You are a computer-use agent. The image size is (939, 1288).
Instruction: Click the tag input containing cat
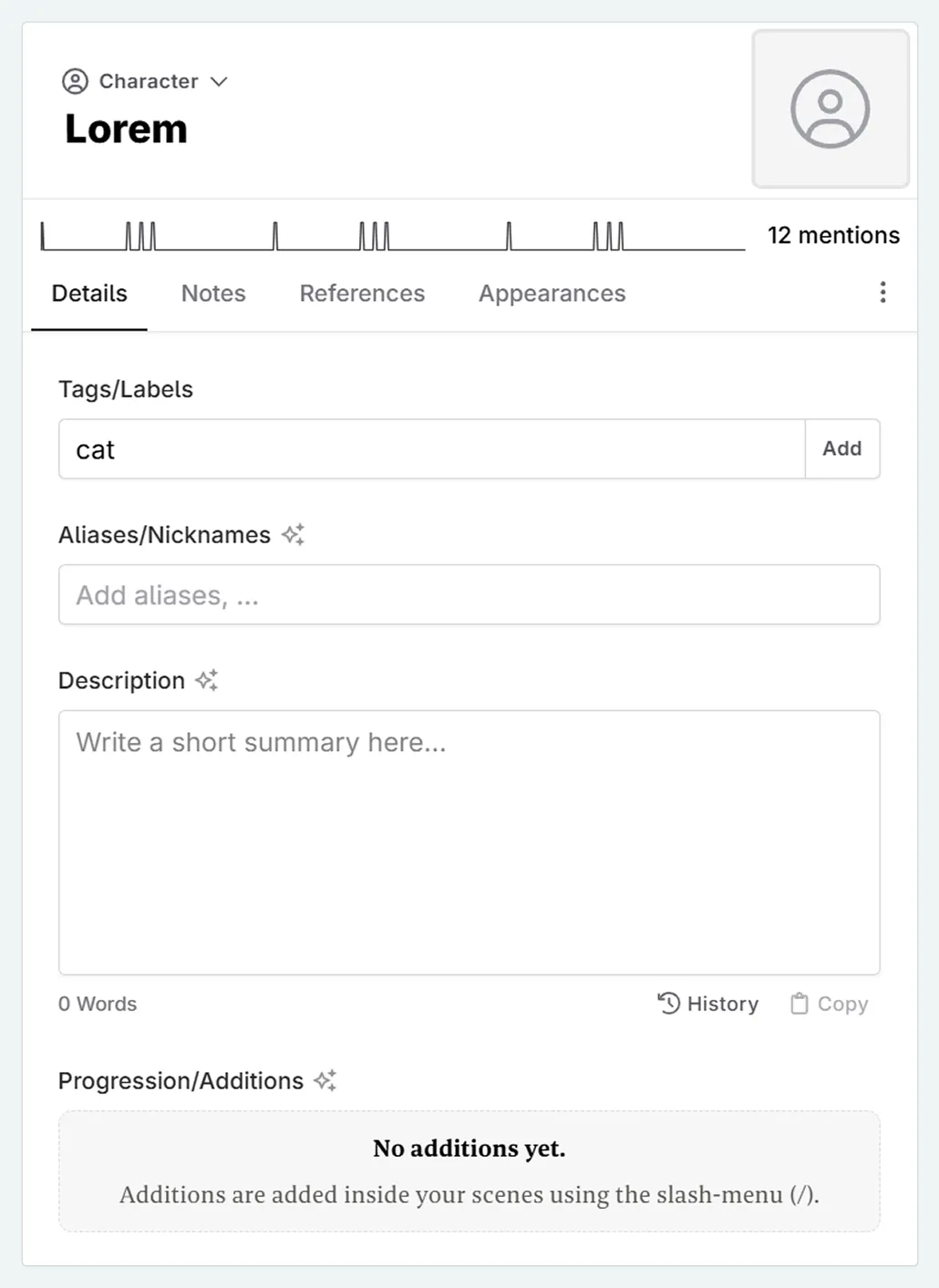tap(365, 448)
